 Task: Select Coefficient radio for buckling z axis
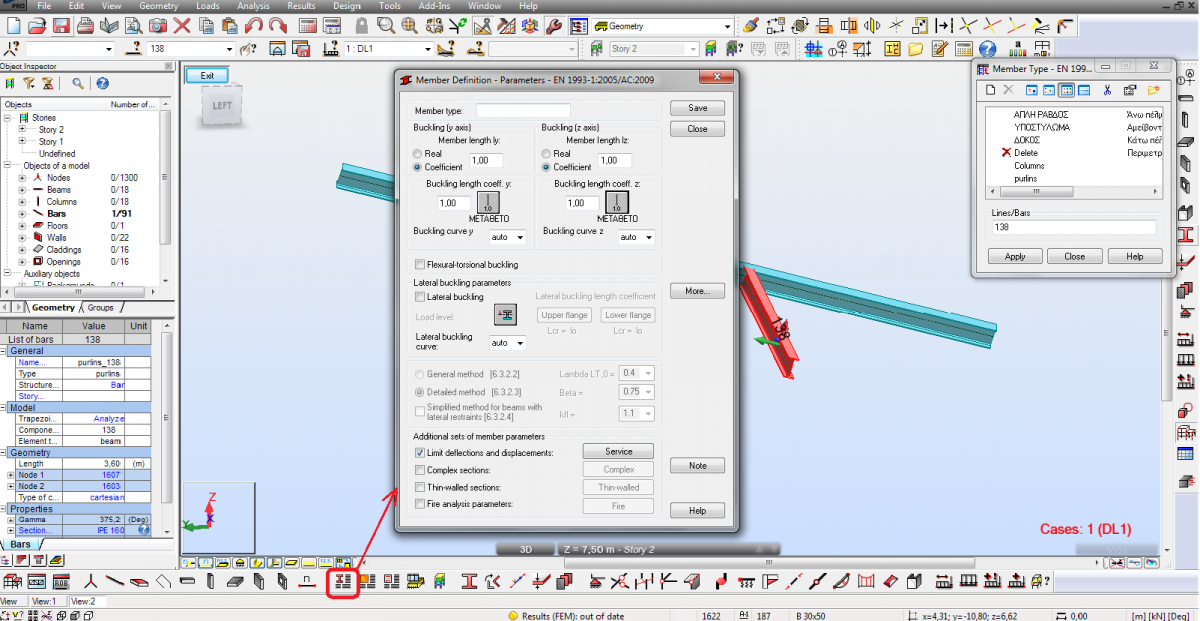[546, 167]
